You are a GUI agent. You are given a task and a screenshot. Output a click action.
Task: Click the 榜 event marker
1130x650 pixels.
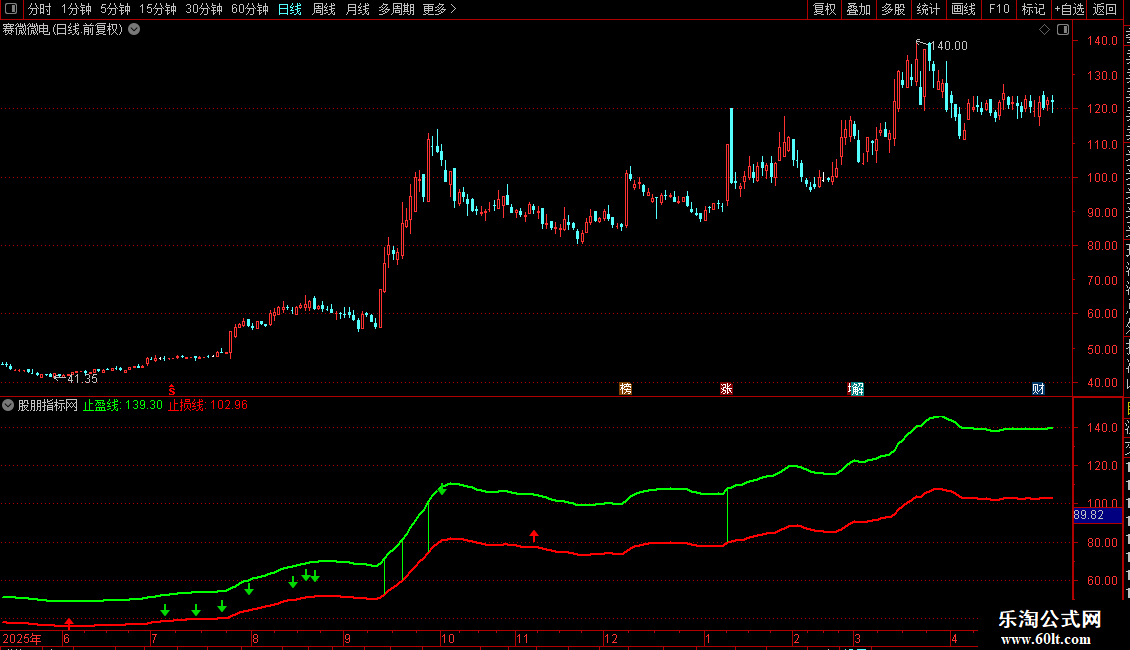[x=626, y=389]
